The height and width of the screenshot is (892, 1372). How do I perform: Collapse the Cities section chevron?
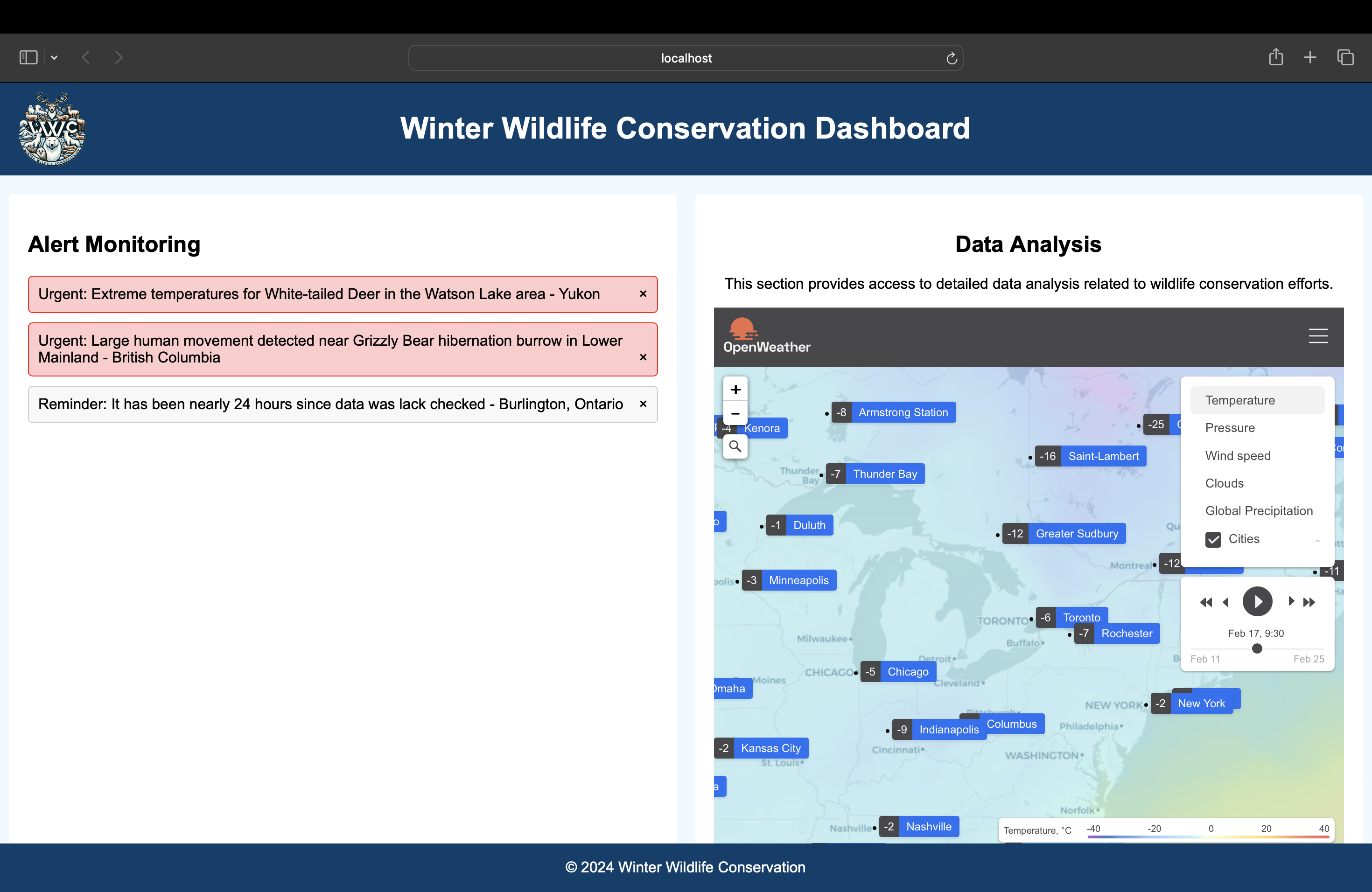pyautogui.click(x=1317, y=541)
